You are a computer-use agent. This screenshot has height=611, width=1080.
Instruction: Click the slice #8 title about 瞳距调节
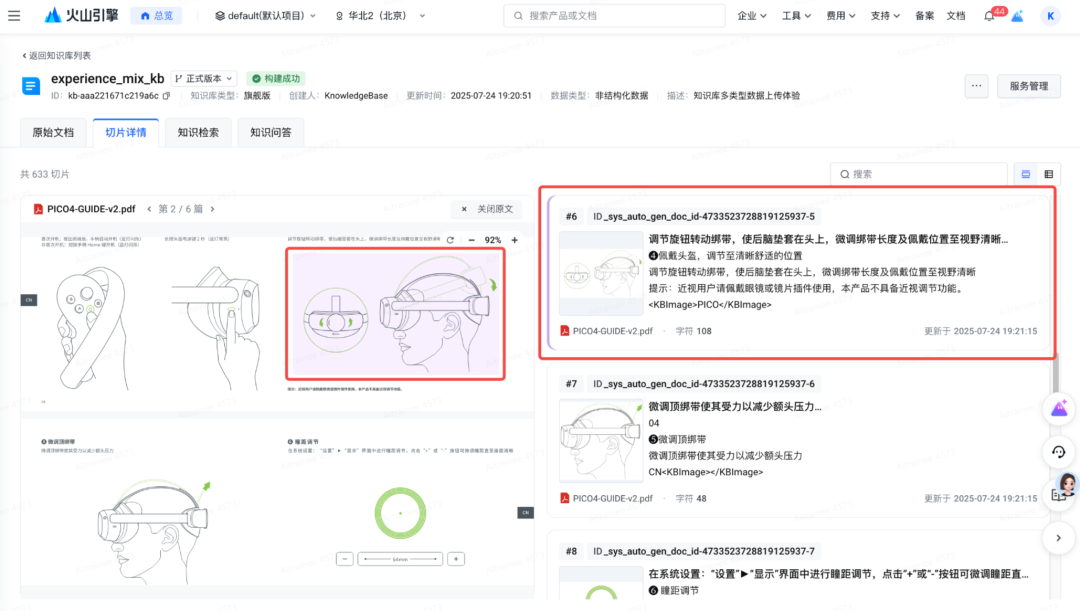pos(838,574)
